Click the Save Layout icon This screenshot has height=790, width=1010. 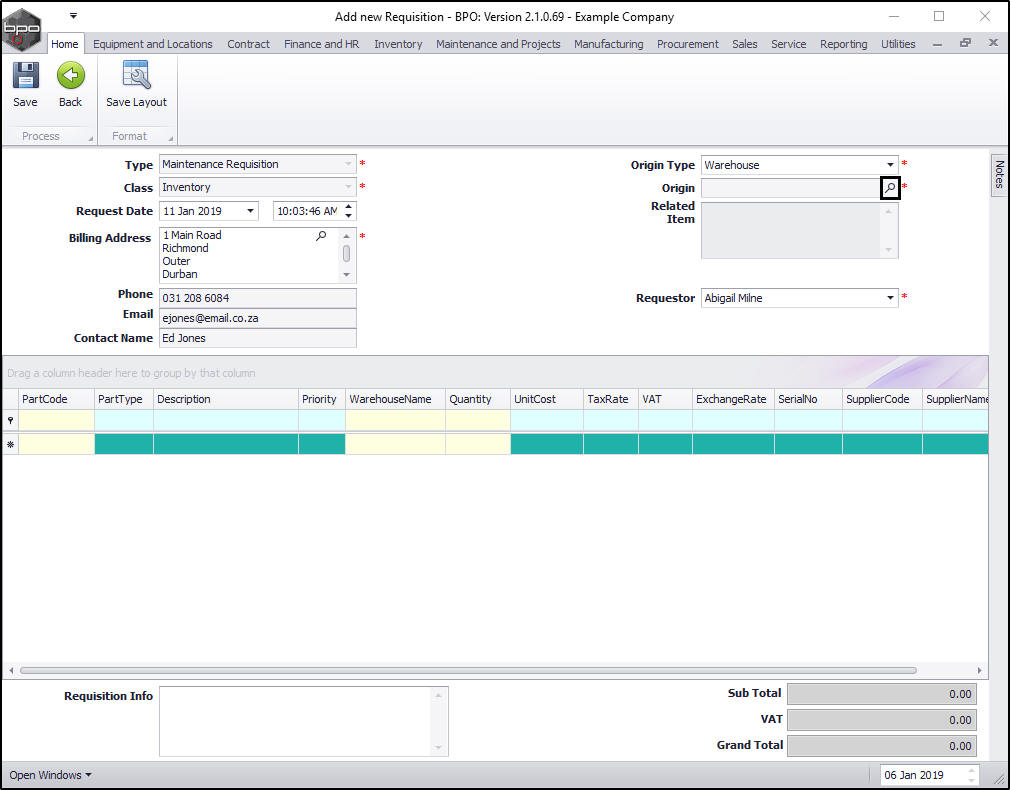(x=136, y=75)
